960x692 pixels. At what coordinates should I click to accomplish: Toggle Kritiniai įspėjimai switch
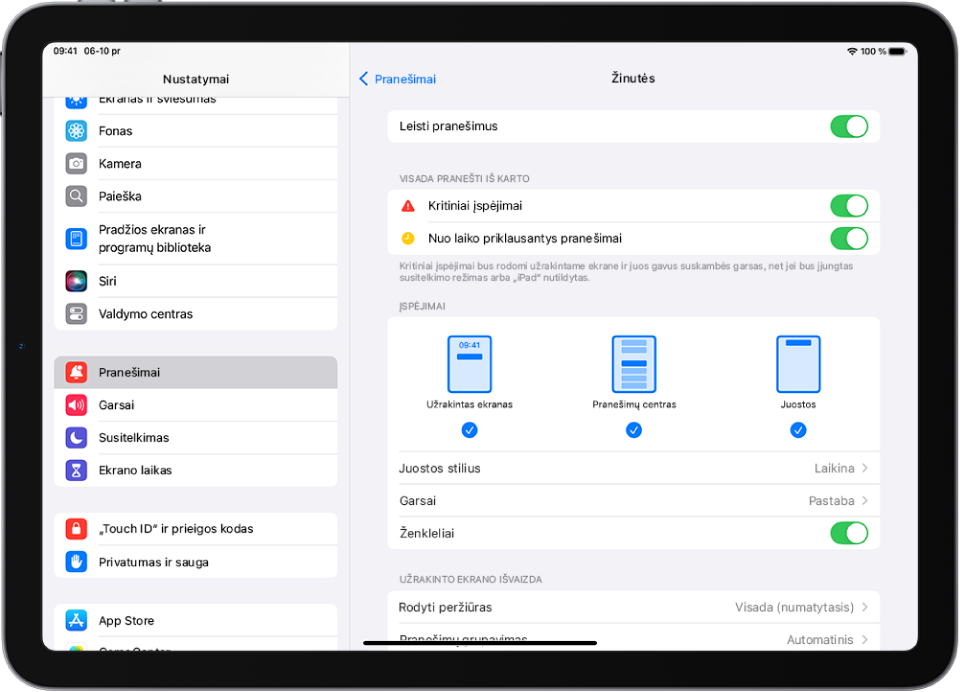point(849,206)
